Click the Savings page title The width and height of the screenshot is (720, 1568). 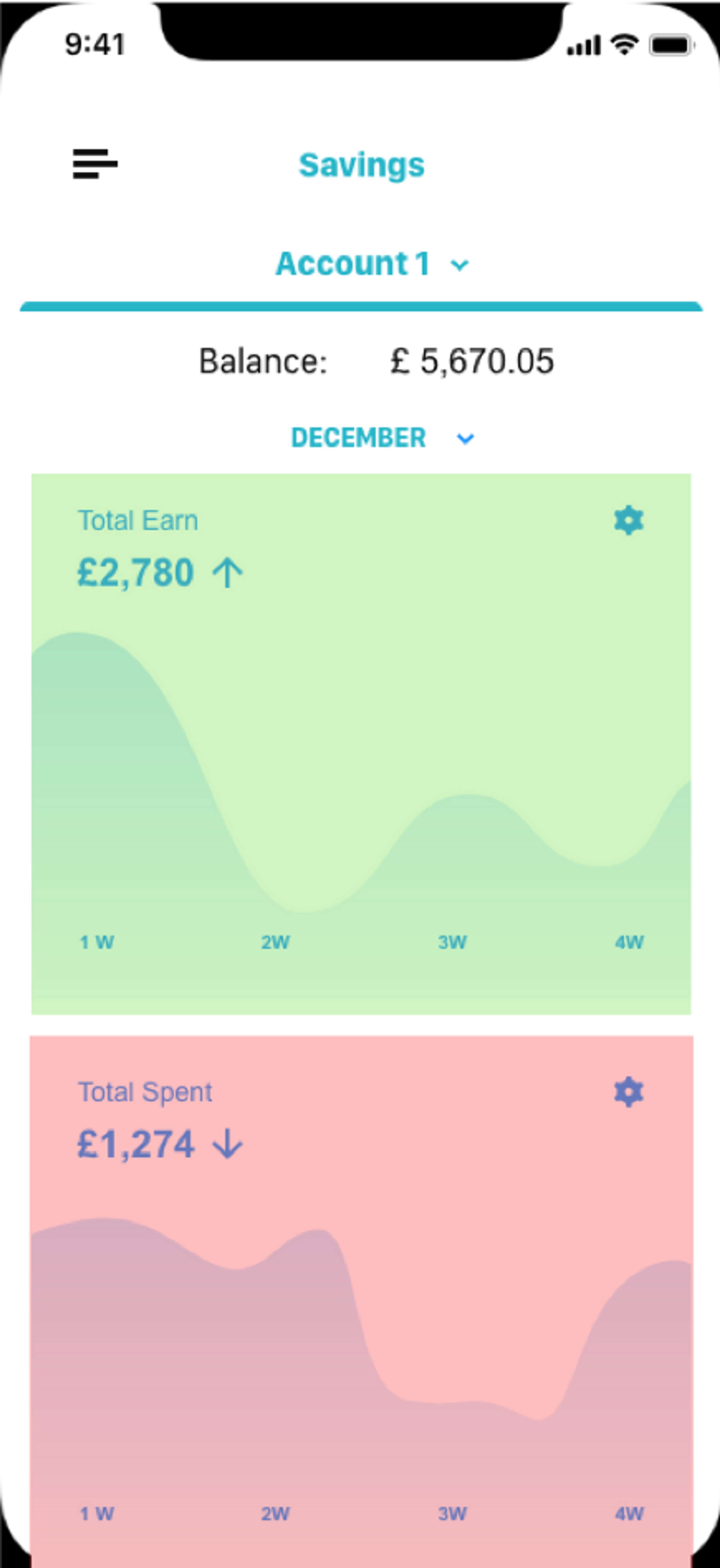361,165
